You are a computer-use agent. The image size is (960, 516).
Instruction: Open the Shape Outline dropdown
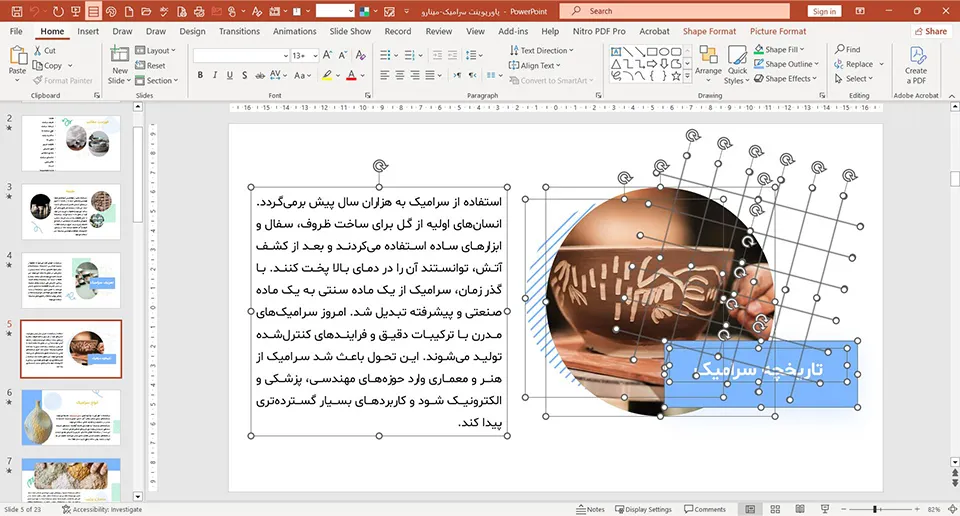click(786, 64)
